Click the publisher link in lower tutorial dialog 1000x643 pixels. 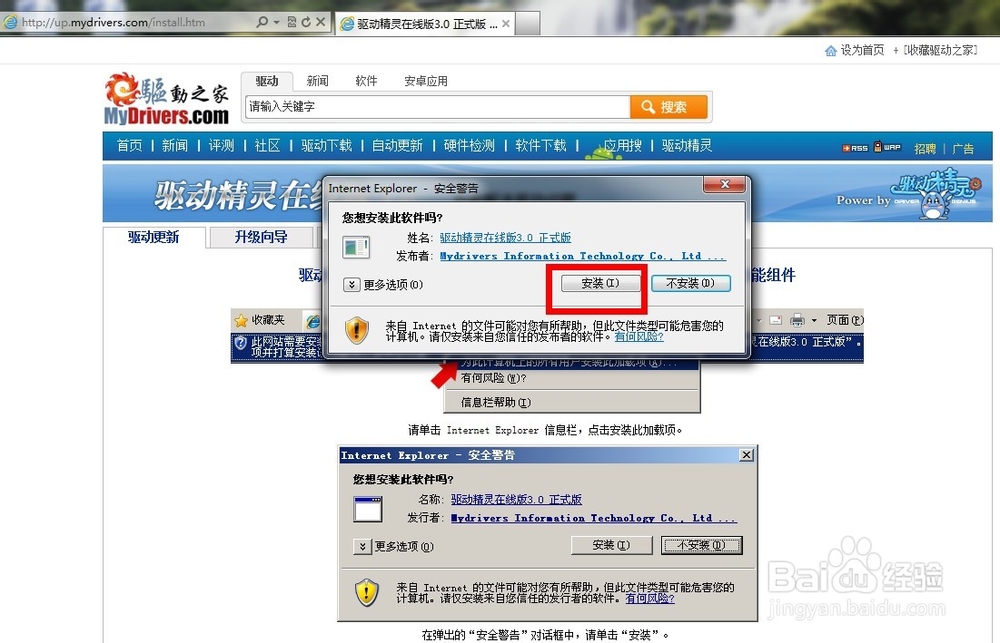click(594, 518)
